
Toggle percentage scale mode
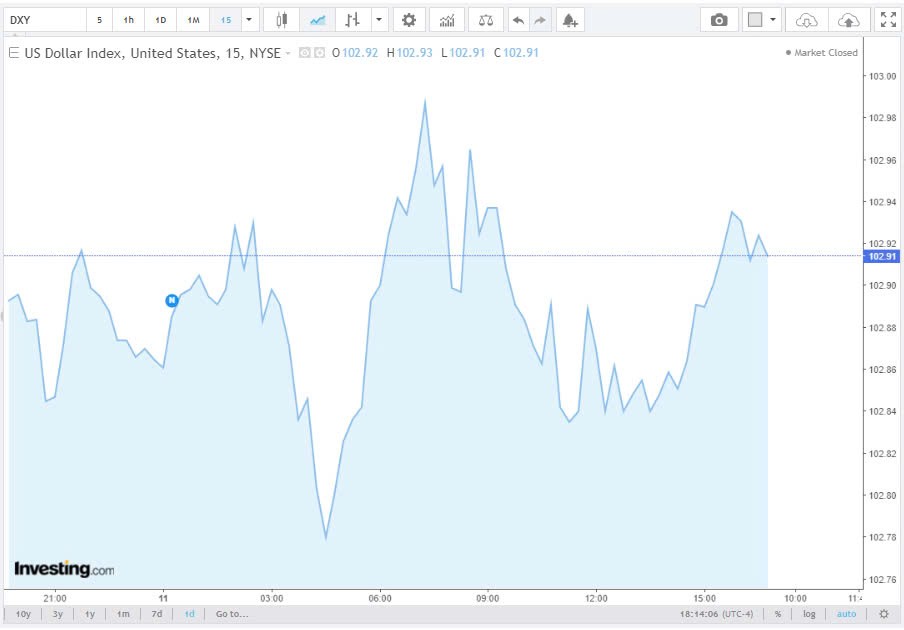[x=777, y=614]
